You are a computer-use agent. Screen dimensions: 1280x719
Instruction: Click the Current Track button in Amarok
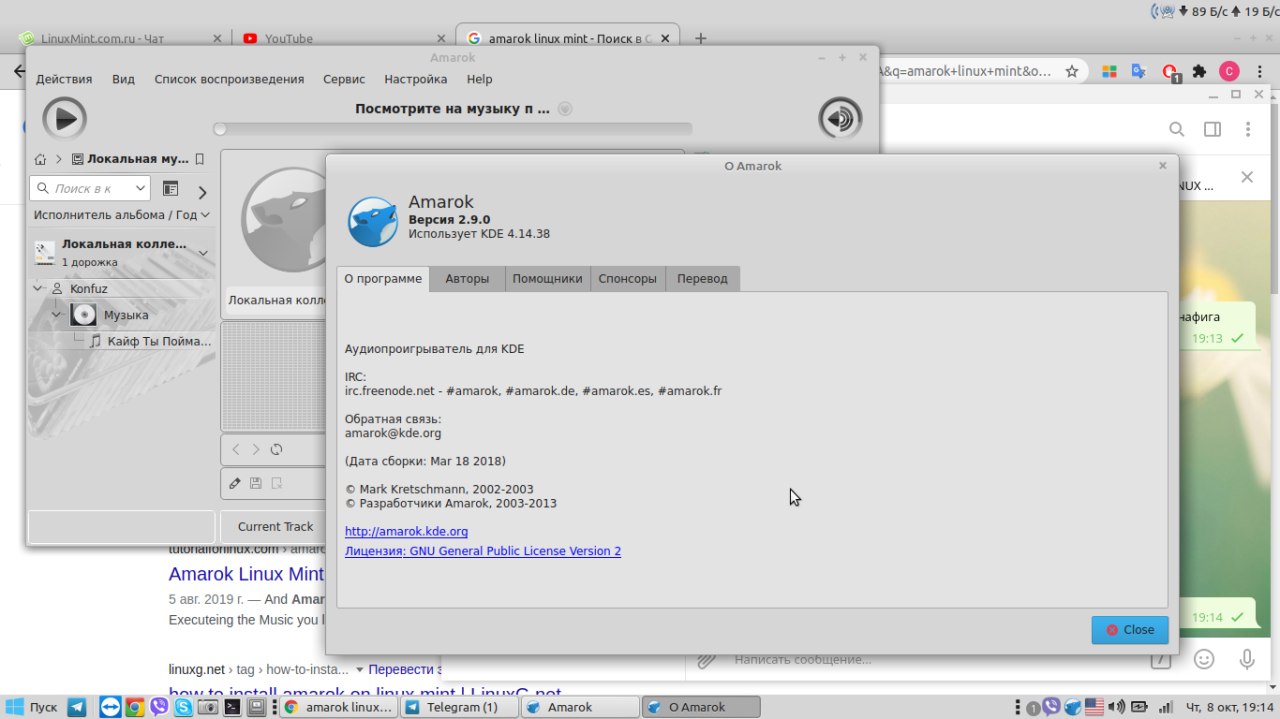[275, 527]
